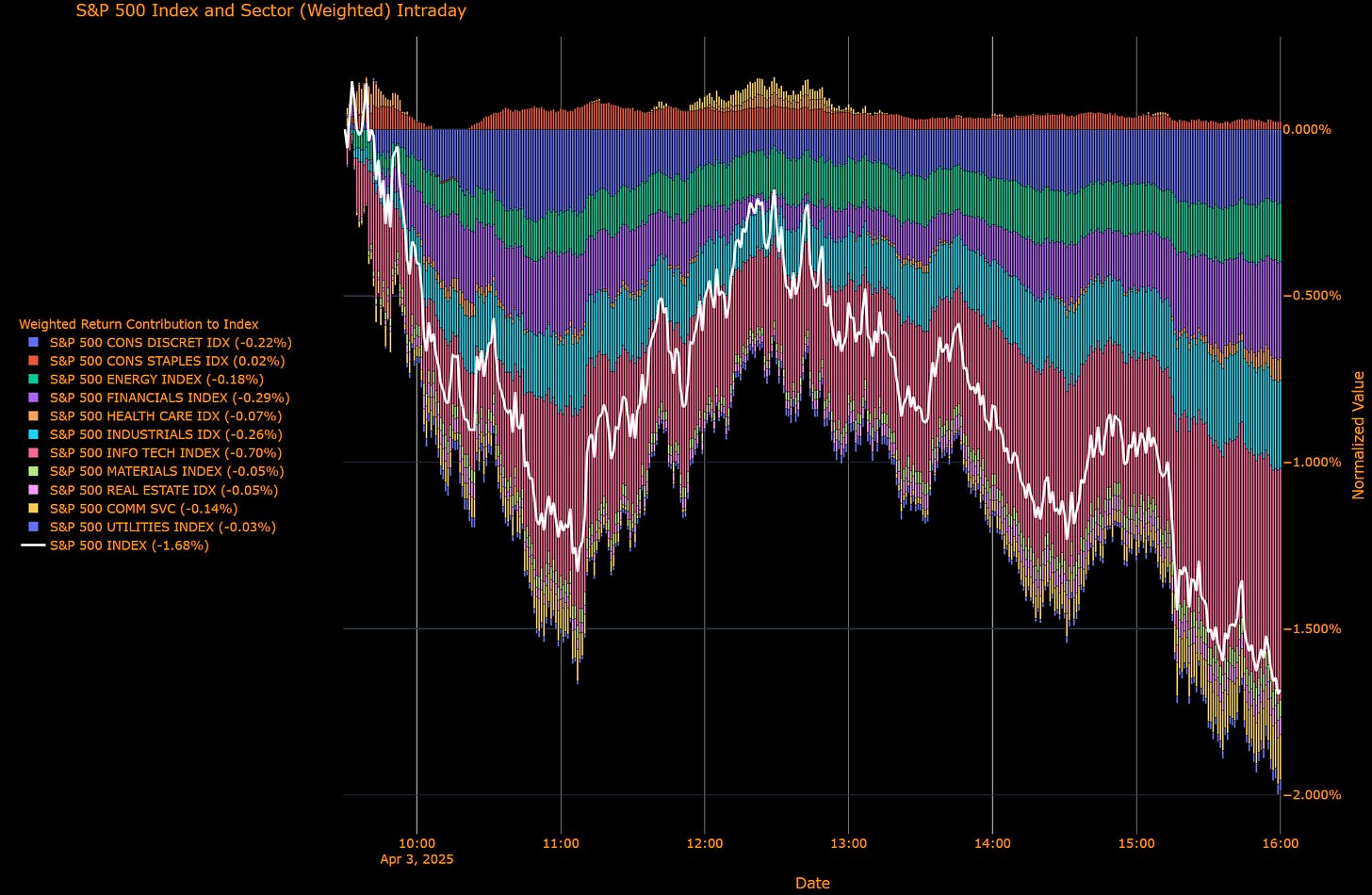
Task: Click the 12:00 x-axis tick label
Action: 705,843
